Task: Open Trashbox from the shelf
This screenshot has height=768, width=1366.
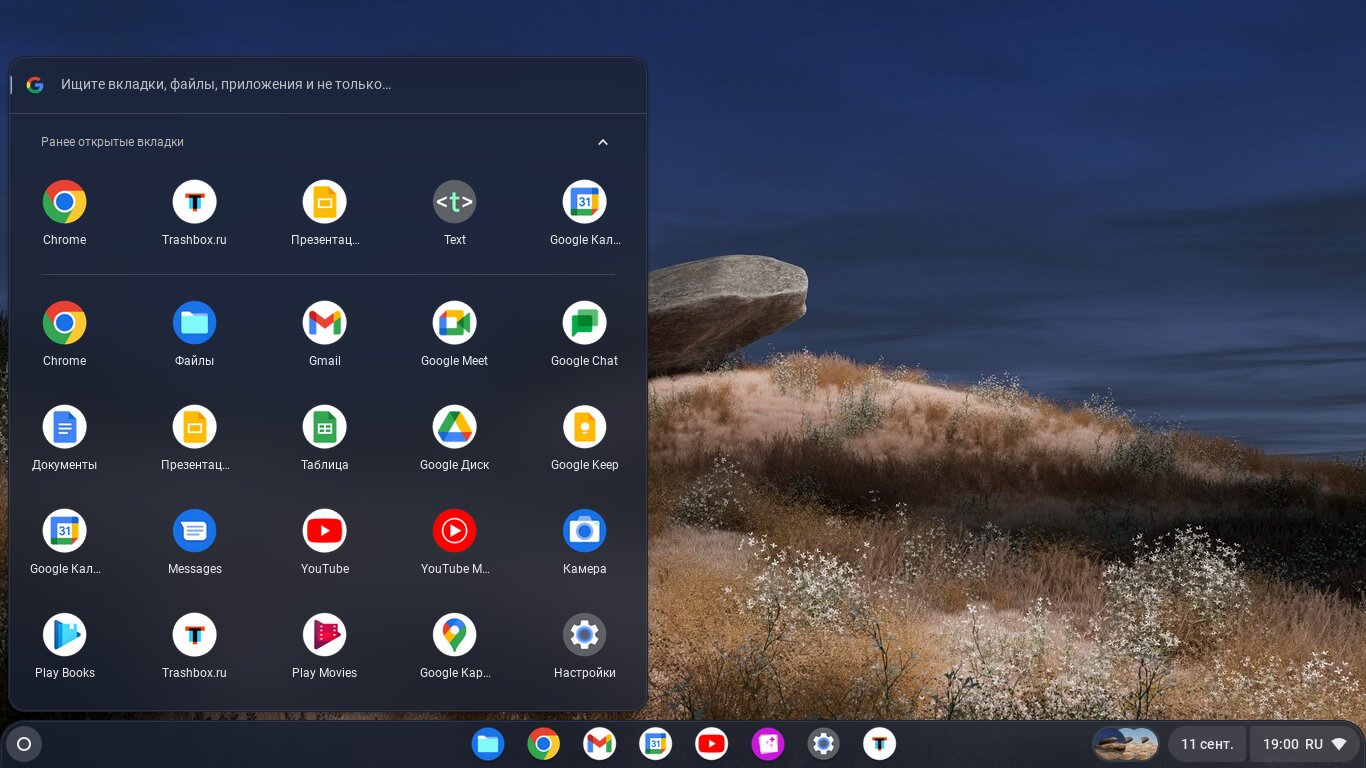Action: (880, 744)
